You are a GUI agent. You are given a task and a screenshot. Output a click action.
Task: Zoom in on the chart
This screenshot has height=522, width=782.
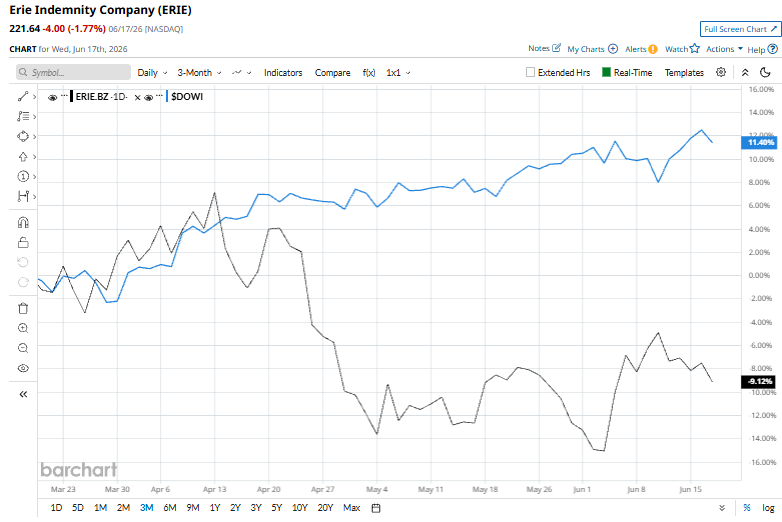(x=23, y=328)
